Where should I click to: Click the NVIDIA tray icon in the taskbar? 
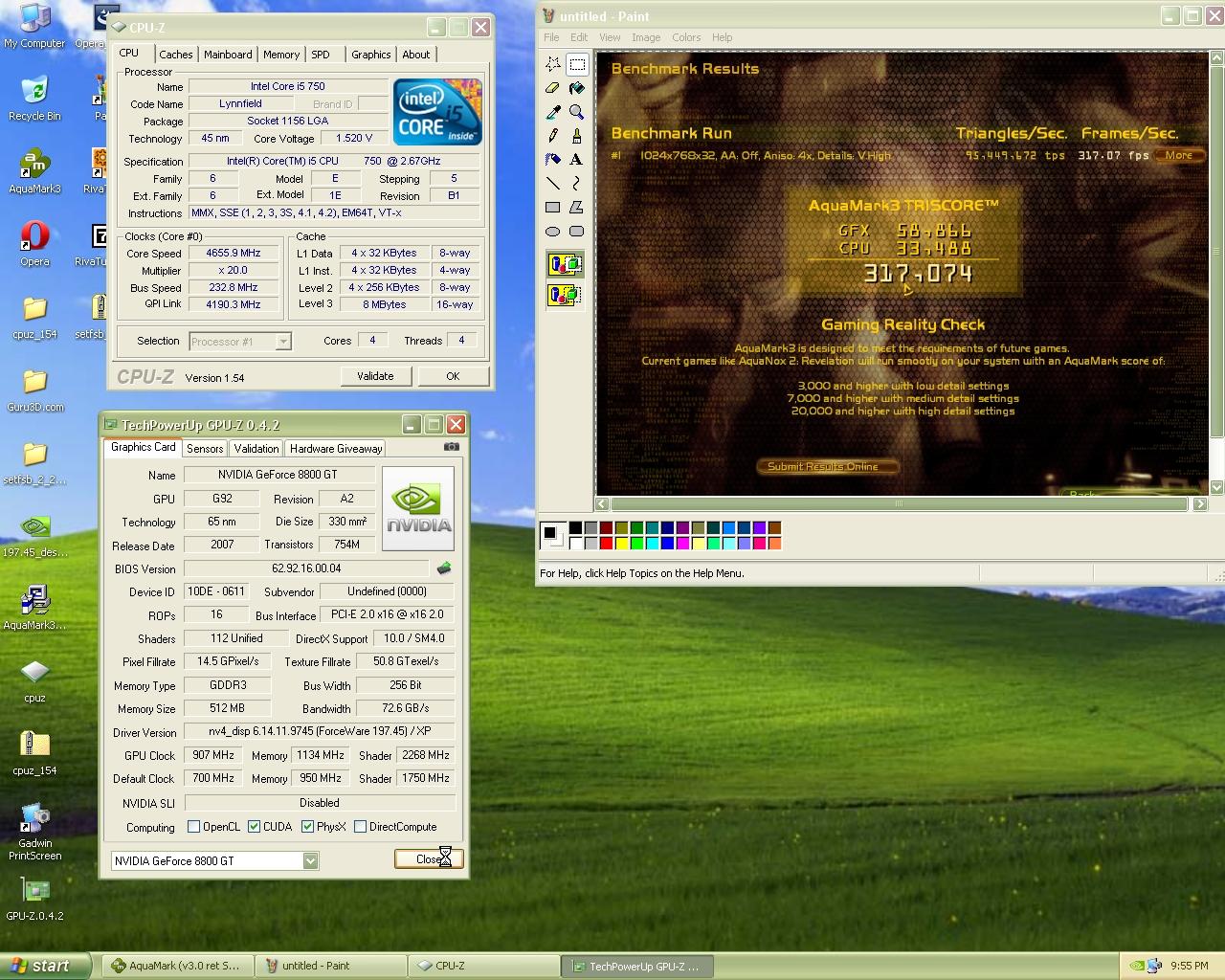1138,966
